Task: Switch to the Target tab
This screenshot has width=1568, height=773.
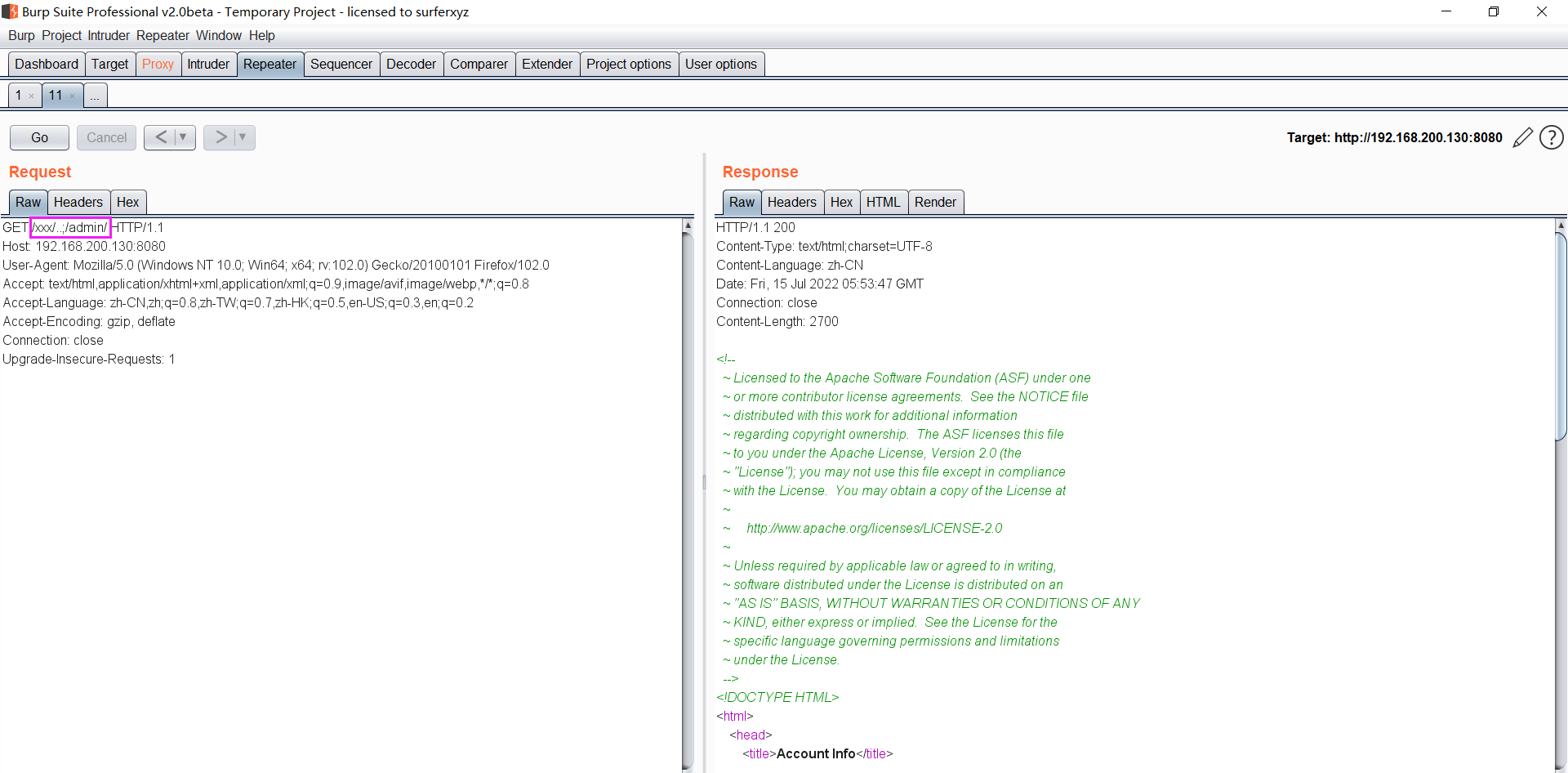Action: click(109, 64)
